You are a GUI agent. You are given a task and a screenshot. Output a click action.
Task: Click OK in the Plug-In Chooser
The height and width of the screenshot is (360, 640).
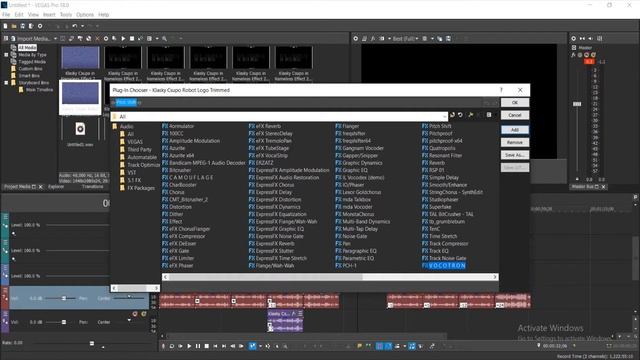[x=515, y=102]
